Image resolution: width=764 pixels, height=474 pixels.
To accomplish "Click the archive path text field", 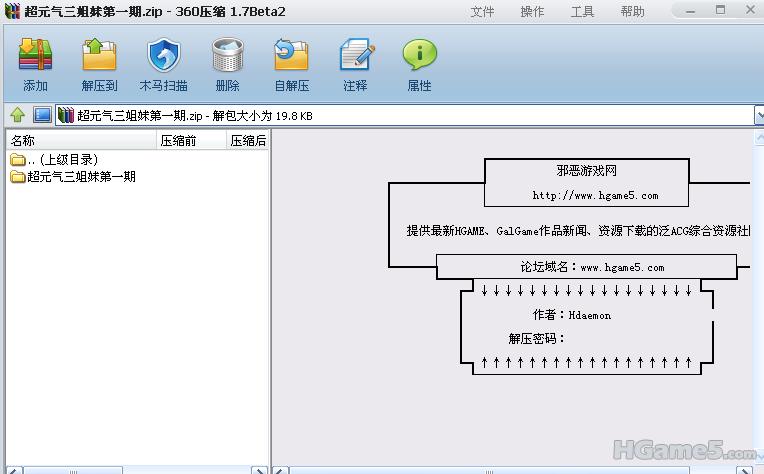I will click(x=400, y=115).
